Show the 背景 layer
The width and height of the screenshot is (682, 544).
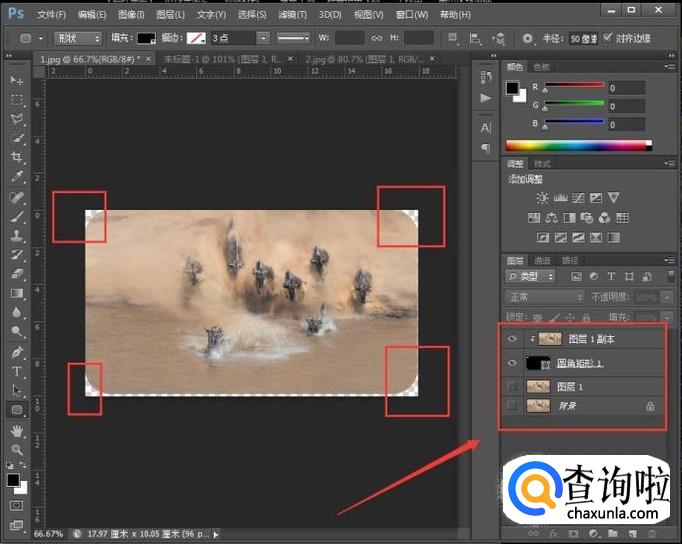512,405
